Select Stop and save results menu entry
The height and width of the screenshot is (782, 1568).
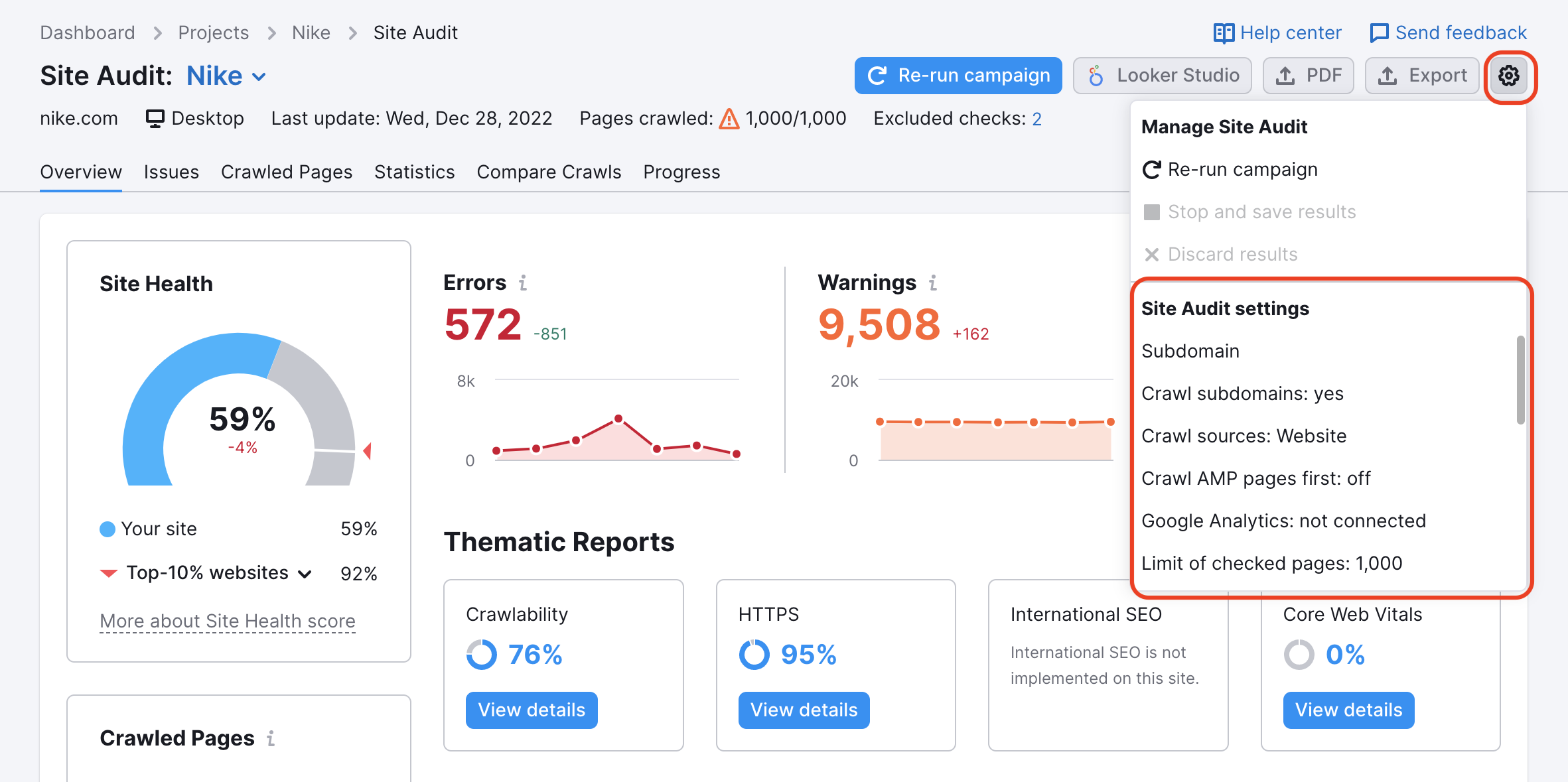click(1328, 212)
